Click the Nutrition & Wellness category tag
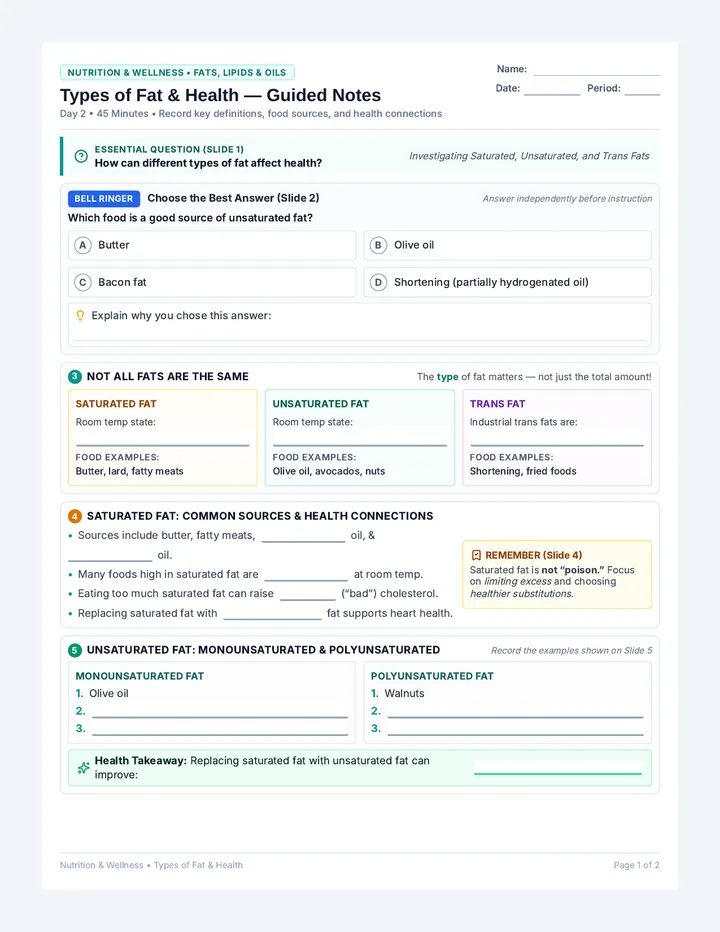This screenshot has width=720, height=932. pos(177,73)
